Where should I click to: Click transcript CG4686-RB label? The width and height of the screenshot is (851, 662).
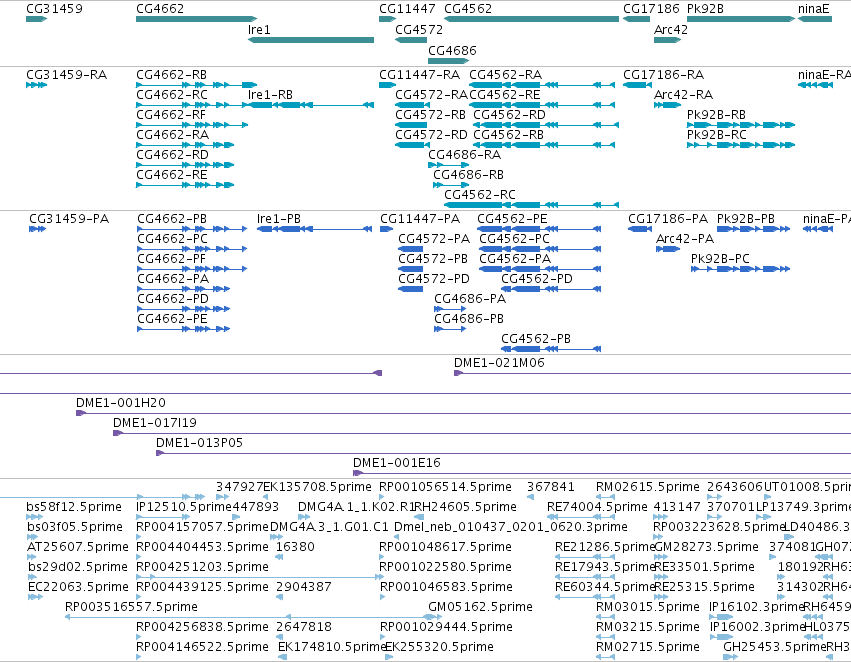(468, 175)
